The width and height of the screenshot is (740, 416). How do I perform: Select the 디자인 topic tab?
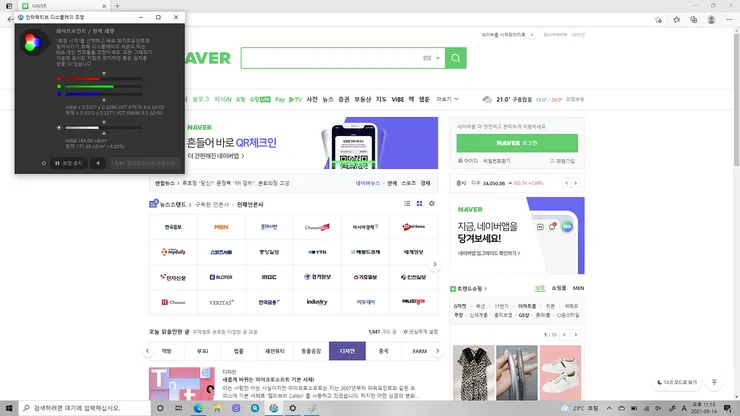click(347, 351)
